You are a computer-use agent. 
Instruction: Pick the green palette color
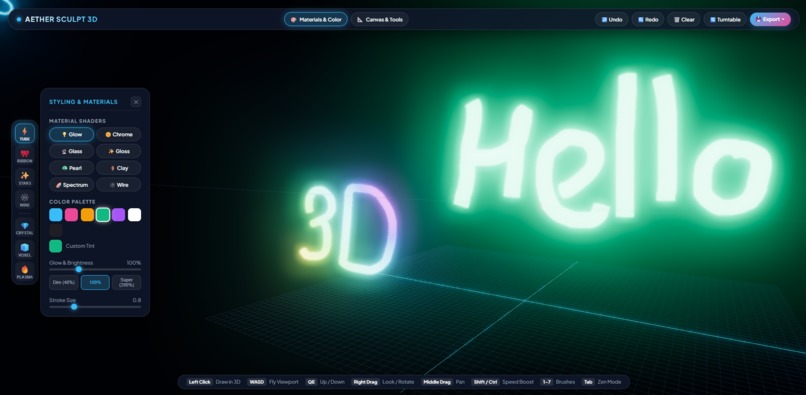103,214
